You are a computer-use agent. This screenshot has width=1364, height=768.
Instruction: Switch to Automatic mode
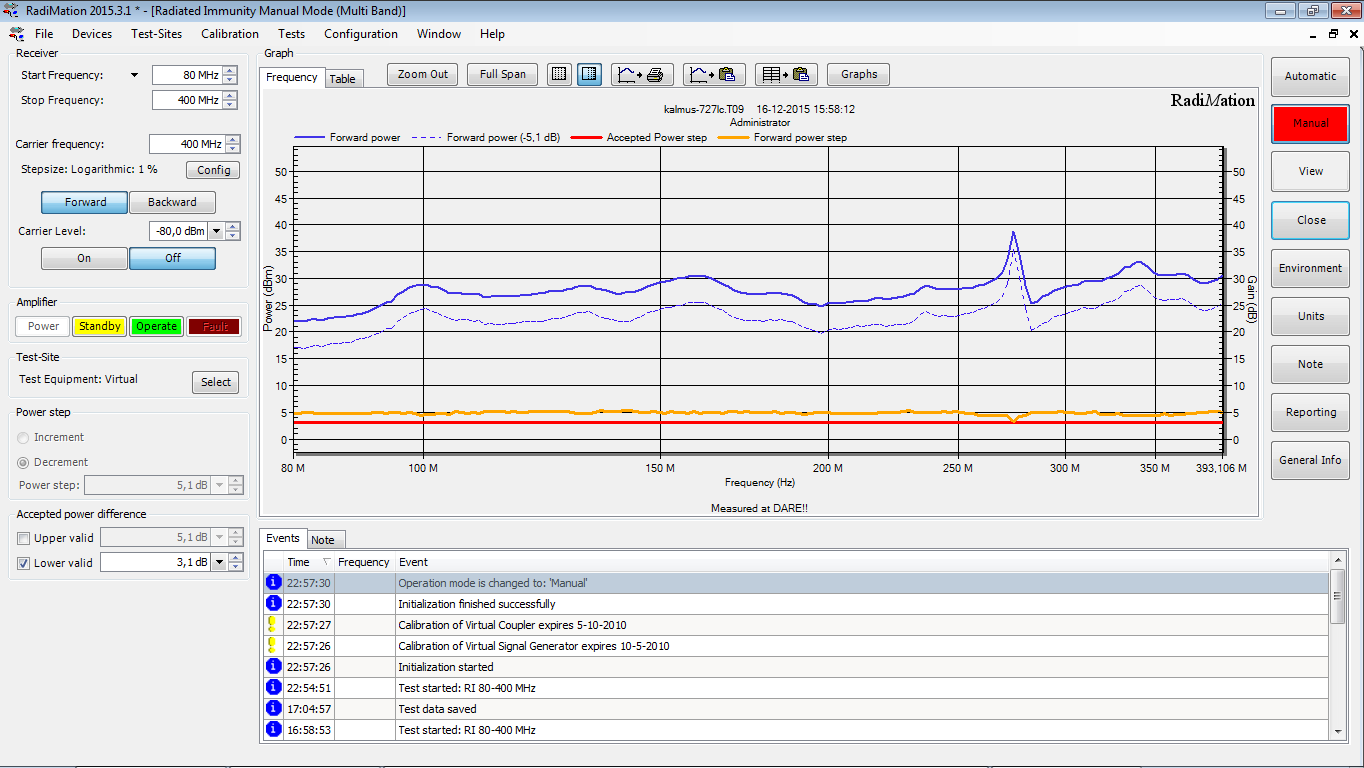1310,76
